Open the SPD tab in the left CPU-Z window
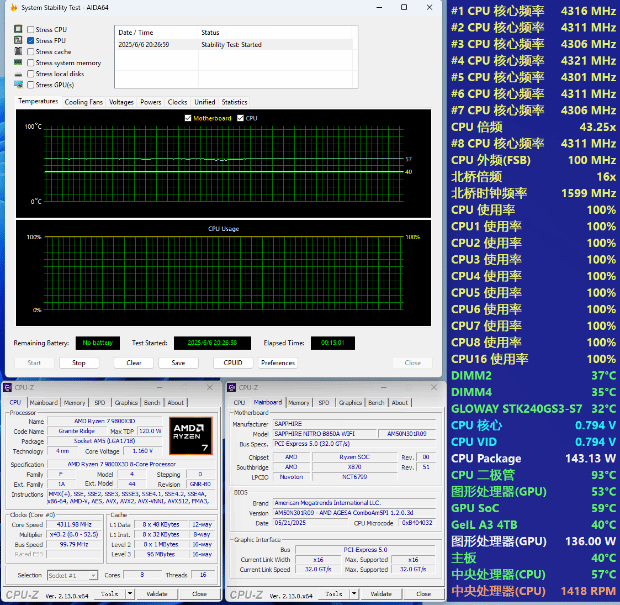The image size is (620, 605). 100,403
